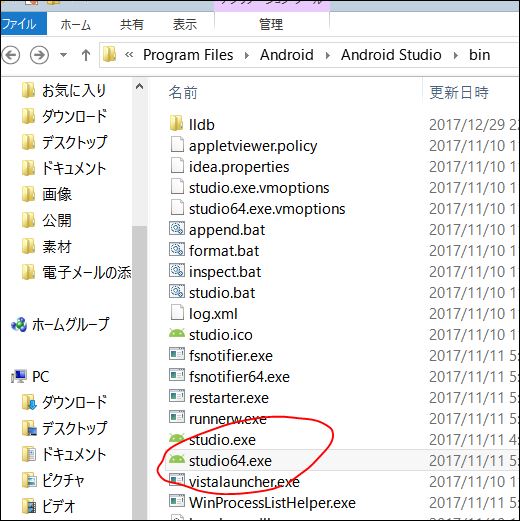
Task: Show hidden breadcrumb path chevron
Action: point(129,55)
